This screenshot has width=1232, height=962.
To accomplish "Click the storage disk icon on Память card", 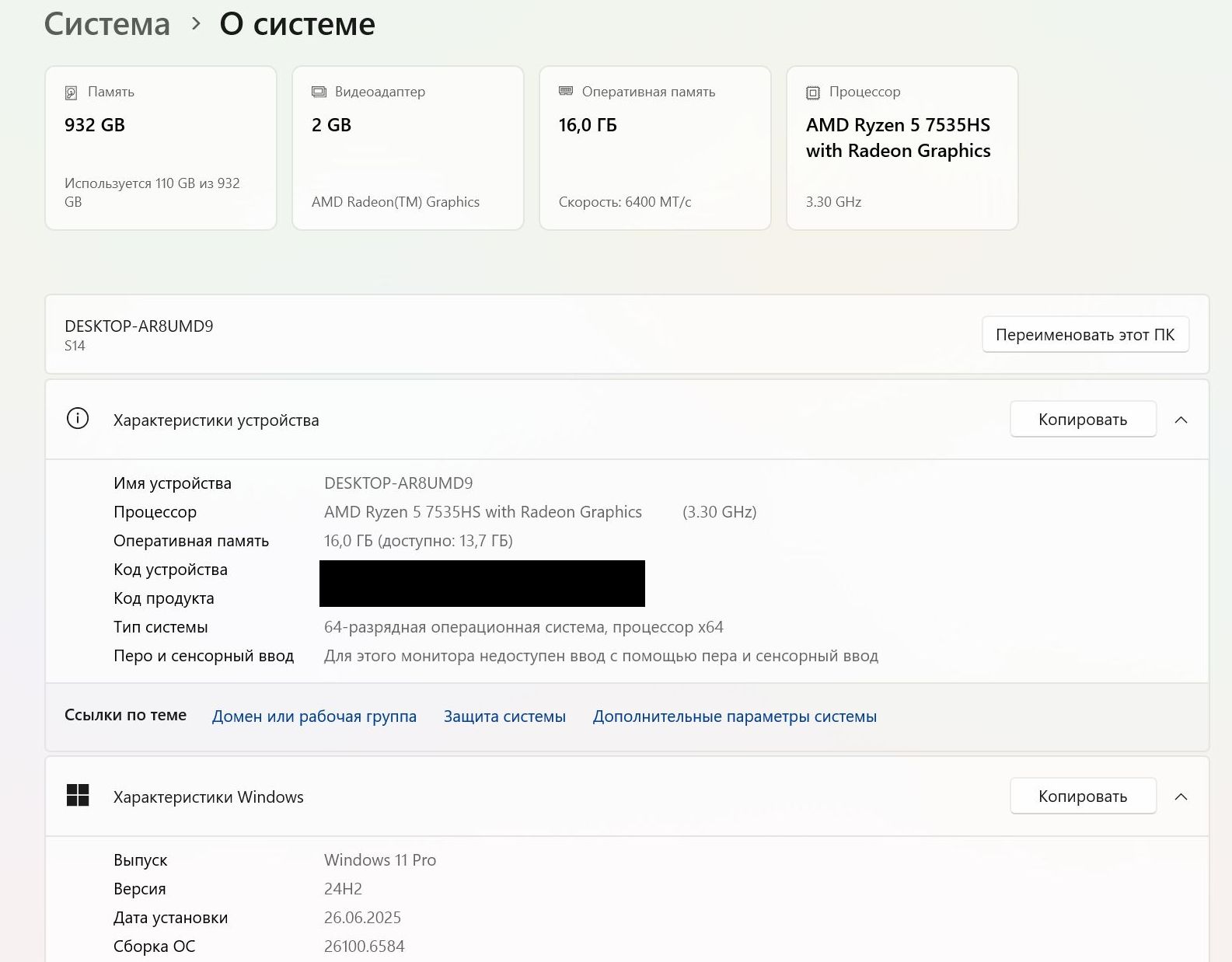I will click(71, 93).
